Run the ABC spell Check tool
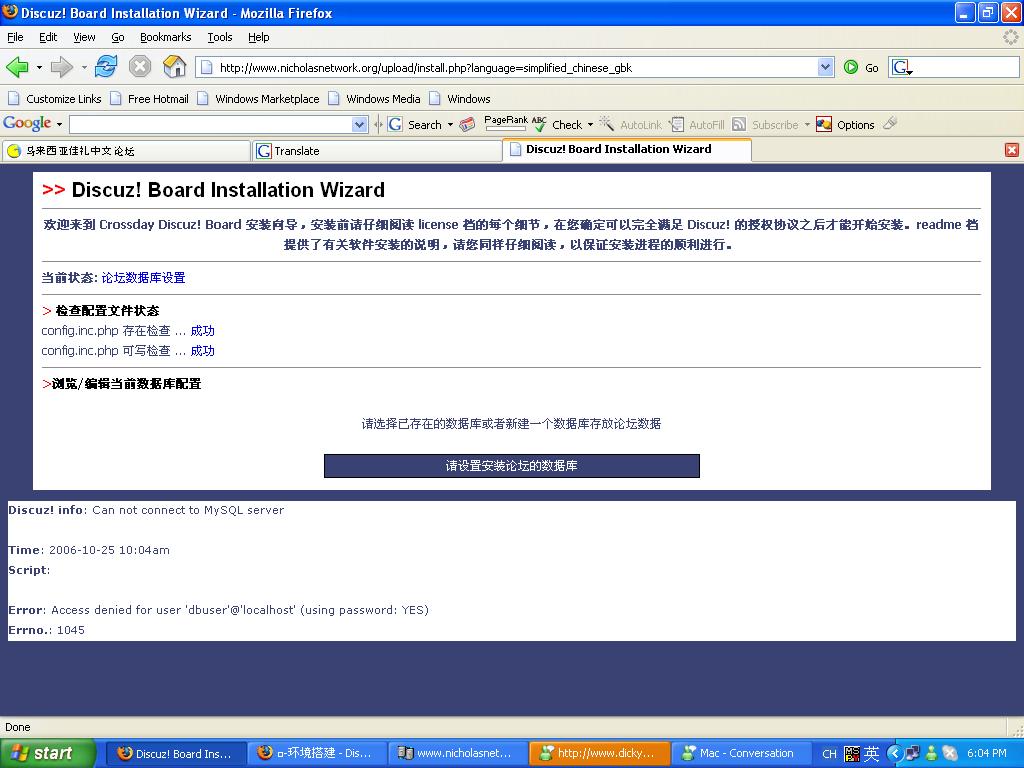This screenshot has width=1024, height=768. pos(557,124)
